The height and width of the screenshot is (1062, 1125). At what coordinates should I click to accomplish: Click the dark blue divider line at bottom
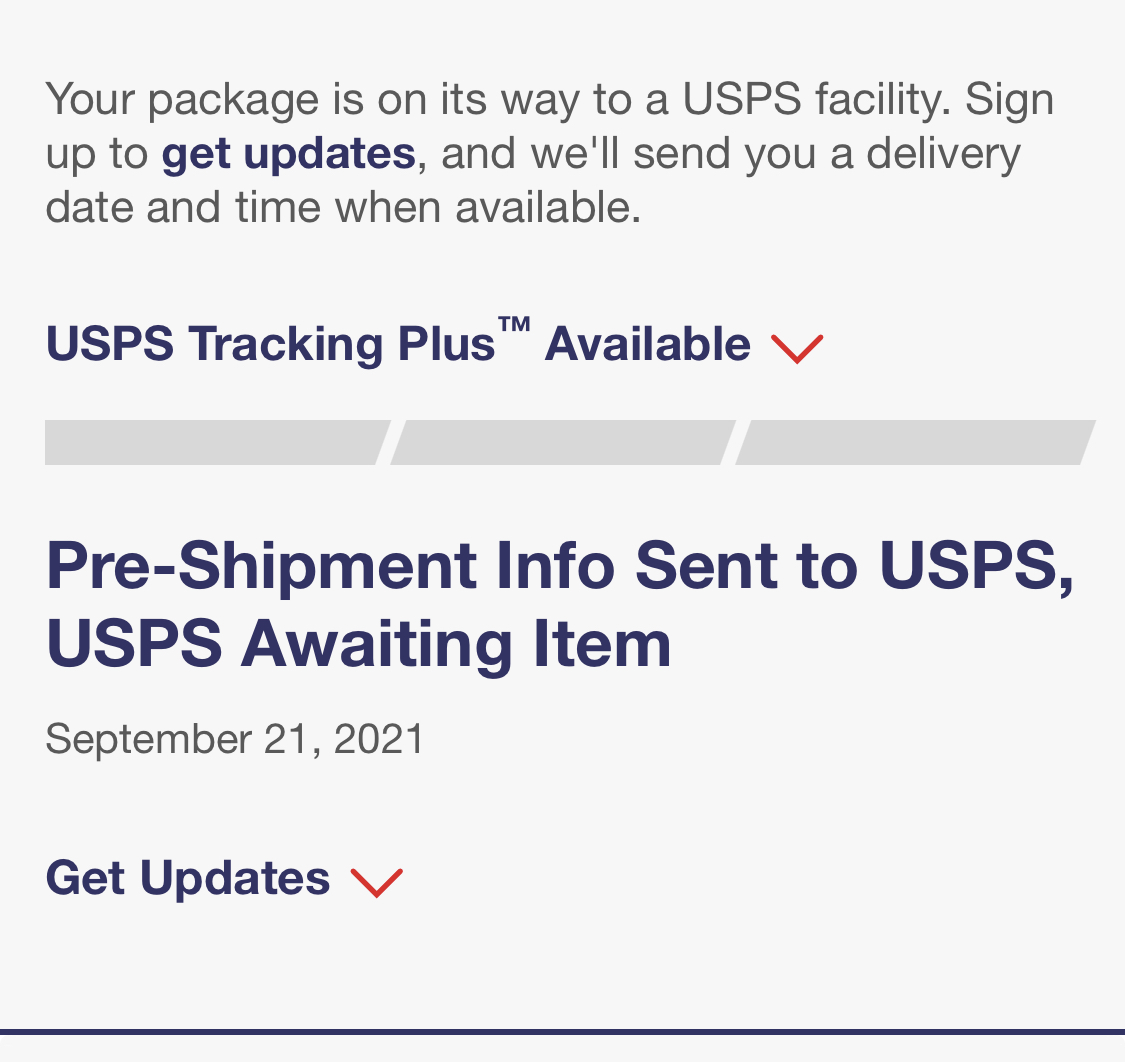tap(562, 1031)
